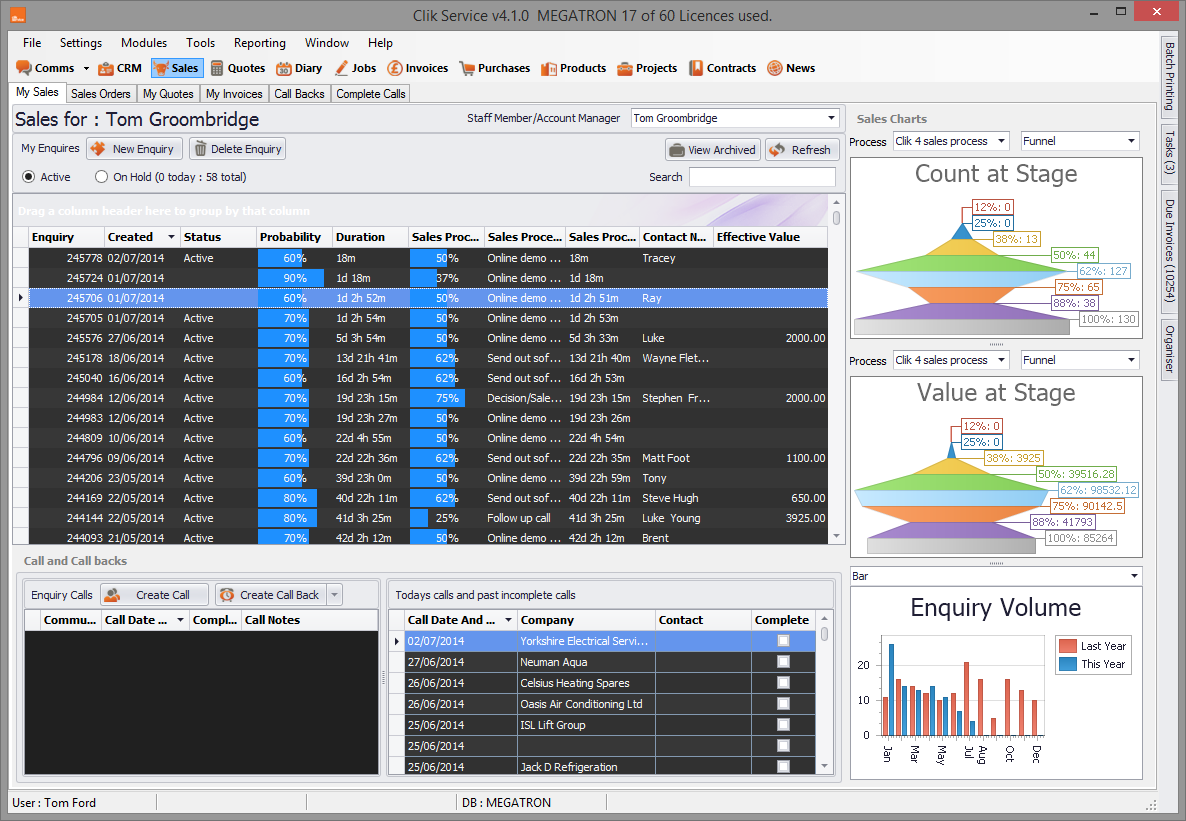Open the Reporting menu

coord(259,43)
